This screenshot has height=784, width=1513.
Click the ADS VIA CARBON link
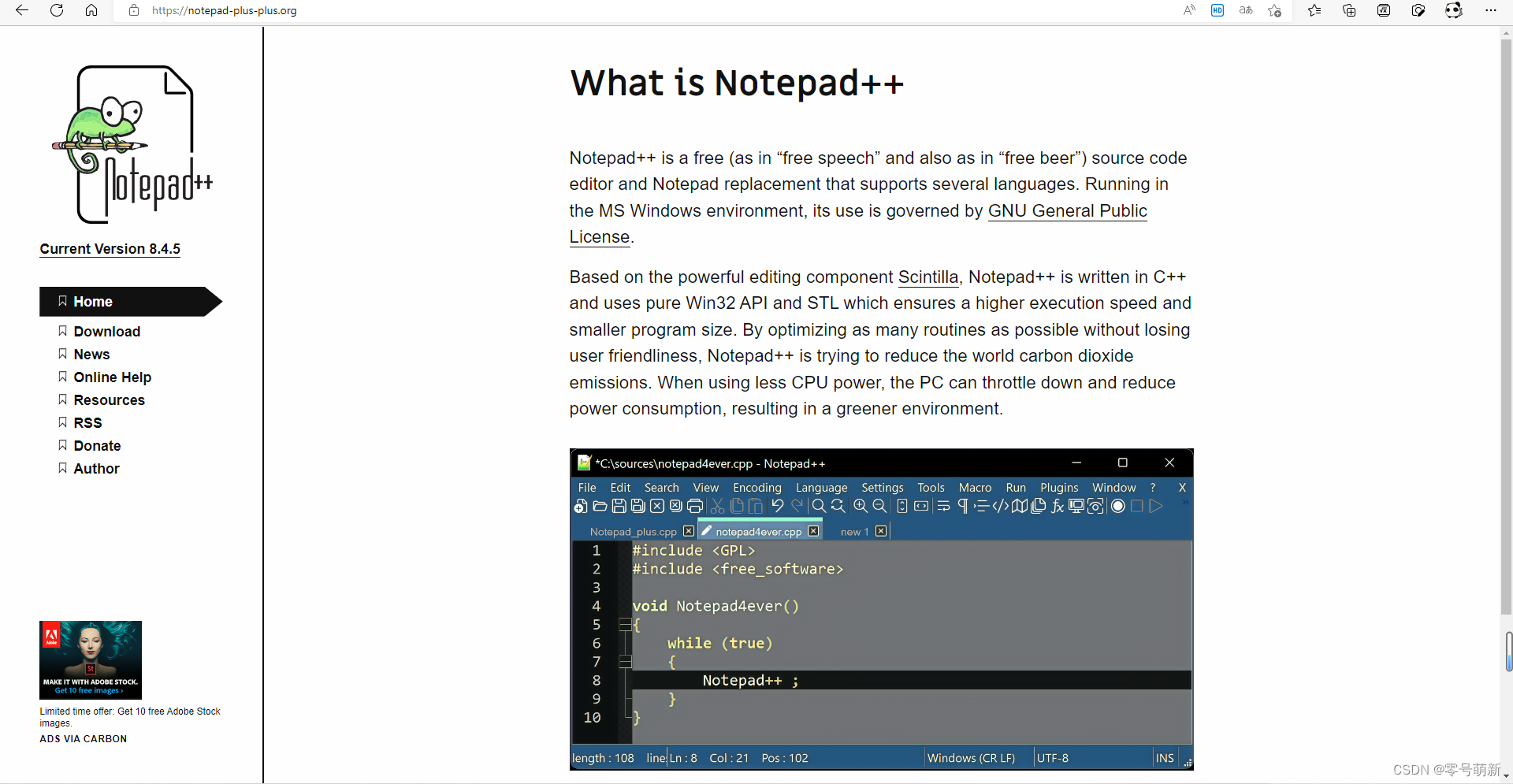pyautogui.click(x=84, y=739)
